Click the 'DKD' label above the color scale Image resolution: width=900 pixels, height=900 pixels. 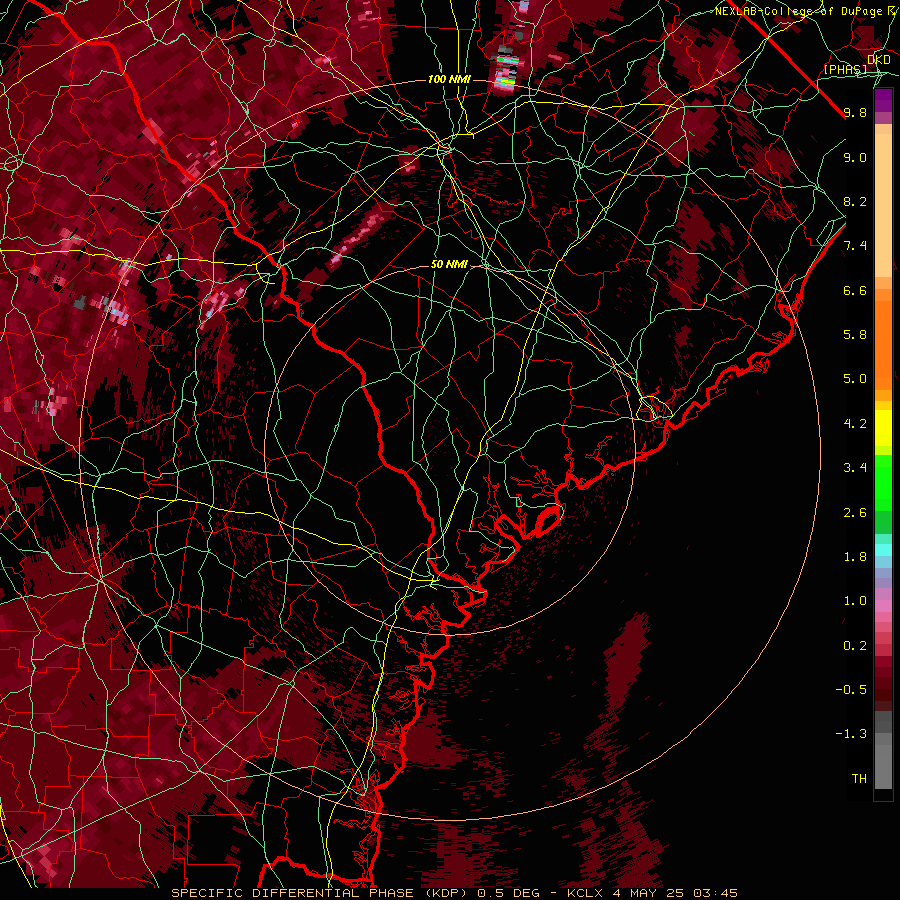coord(878,60)
